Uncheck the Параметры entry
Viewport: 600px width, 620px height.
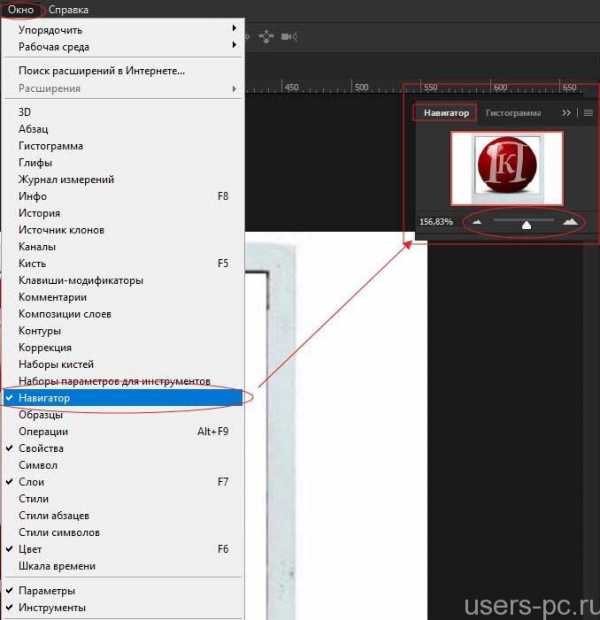pos(123,591)
